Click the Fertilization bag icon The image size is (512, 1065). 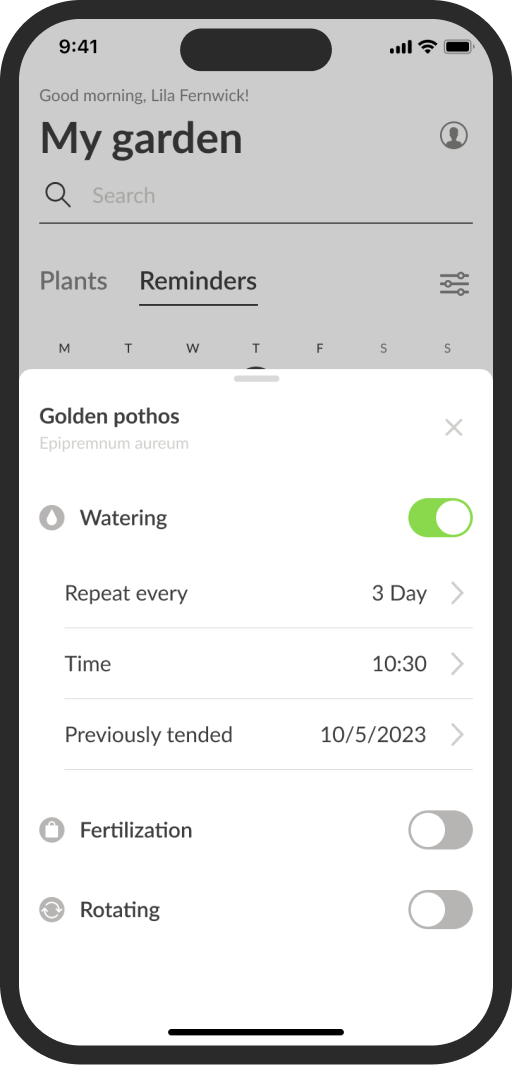[x=52, y=830]
